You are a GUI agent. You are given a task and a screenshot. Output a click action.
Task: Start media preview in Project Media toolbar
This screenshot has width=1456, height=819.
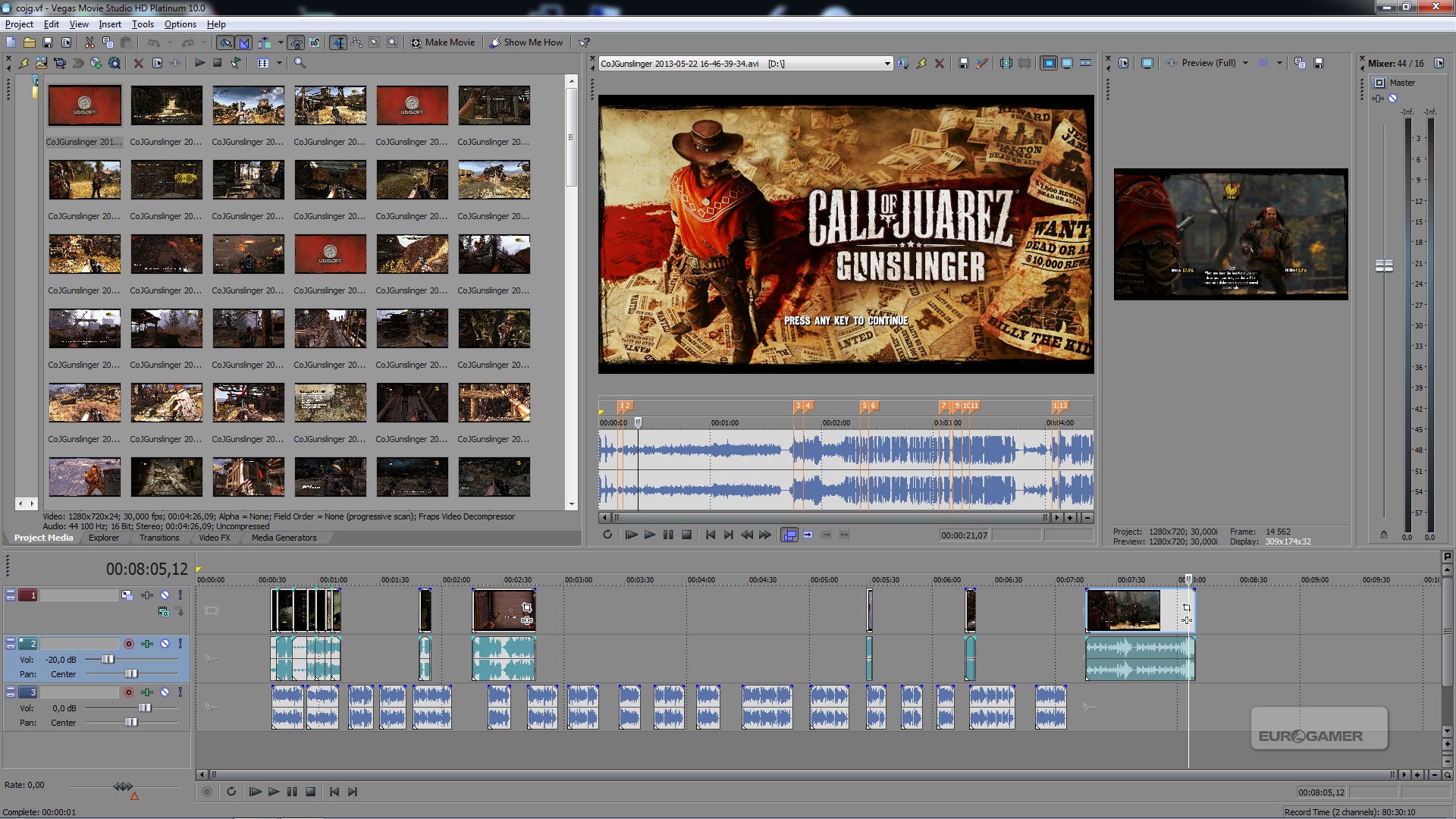click(x=199, y=63)
